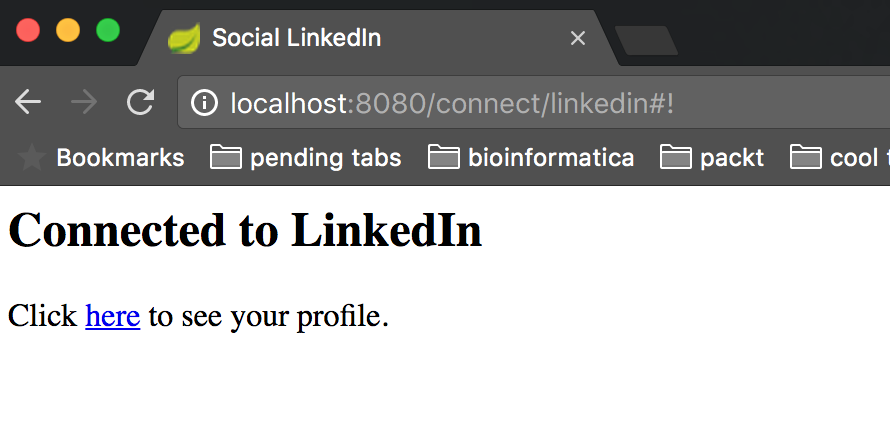Click the green maximize window button
Screen dimensions: 890x436
pos(108,30)
